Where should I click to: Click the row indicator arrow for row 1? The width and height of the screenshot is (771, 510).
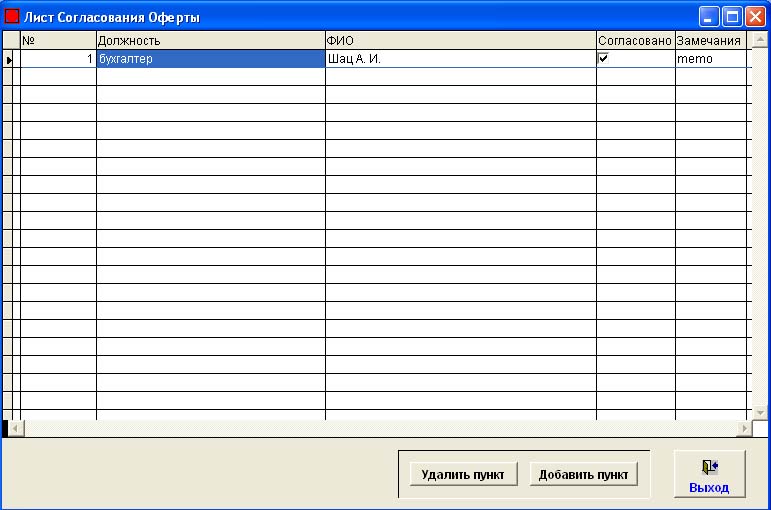coord(9,60)
